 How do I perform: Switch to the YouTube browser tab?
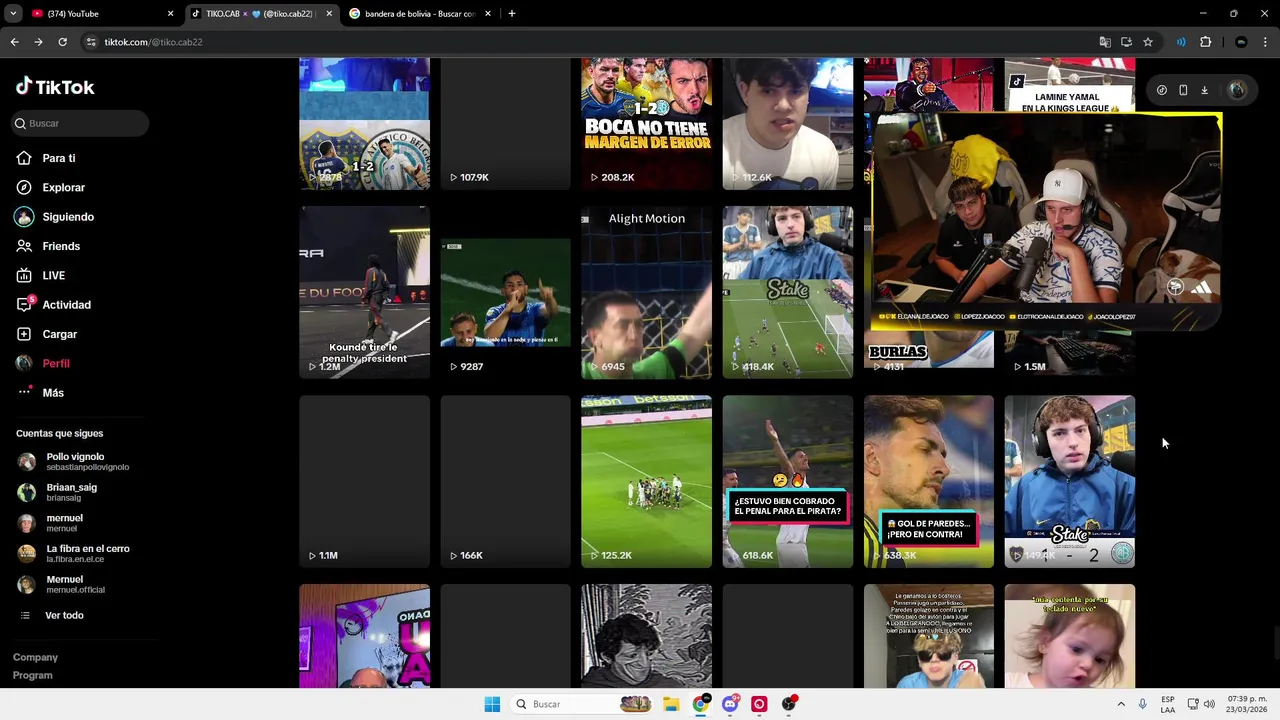pyautogui.click(x=98, y=14)
